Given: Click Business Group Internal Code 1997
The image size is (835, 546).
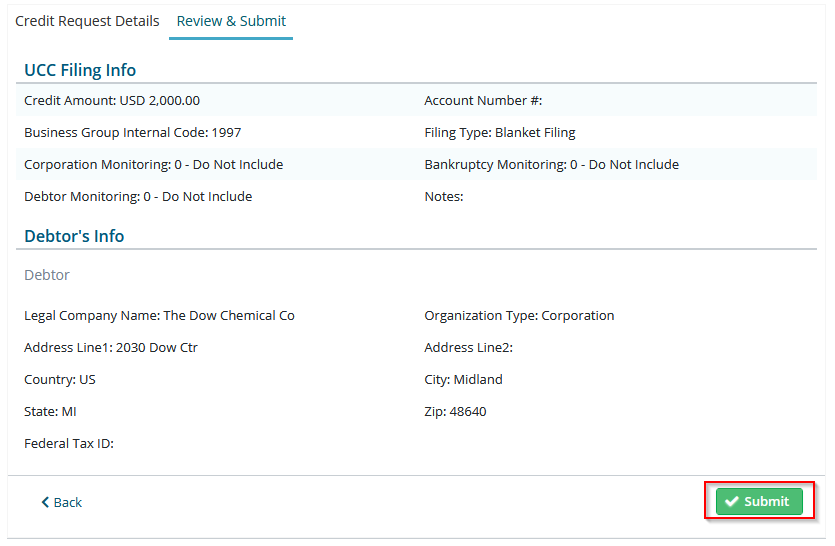Looking at the screenshot, I should [133, 133].
